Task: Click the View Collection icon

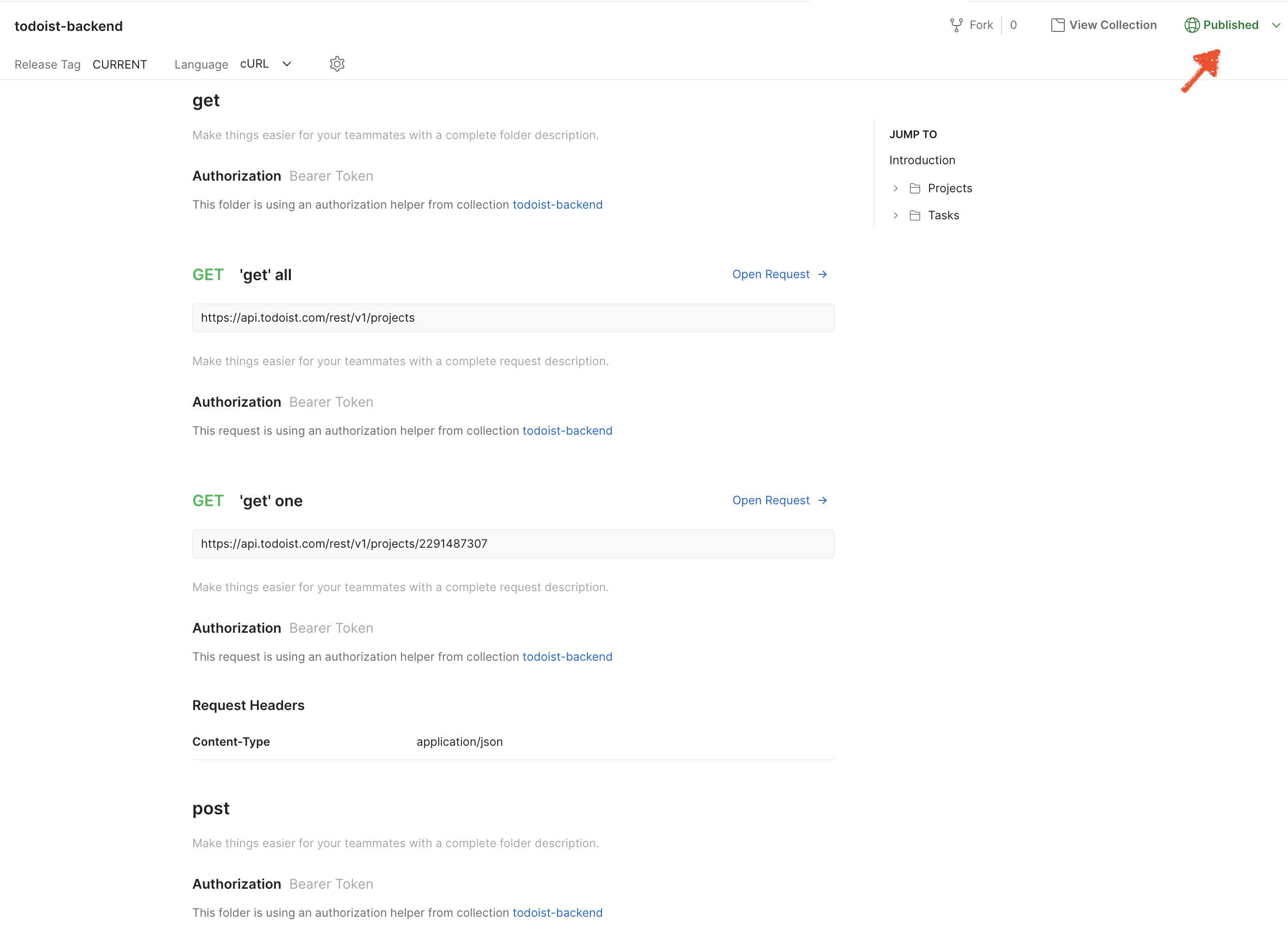Action: [x=1058, y=25]
